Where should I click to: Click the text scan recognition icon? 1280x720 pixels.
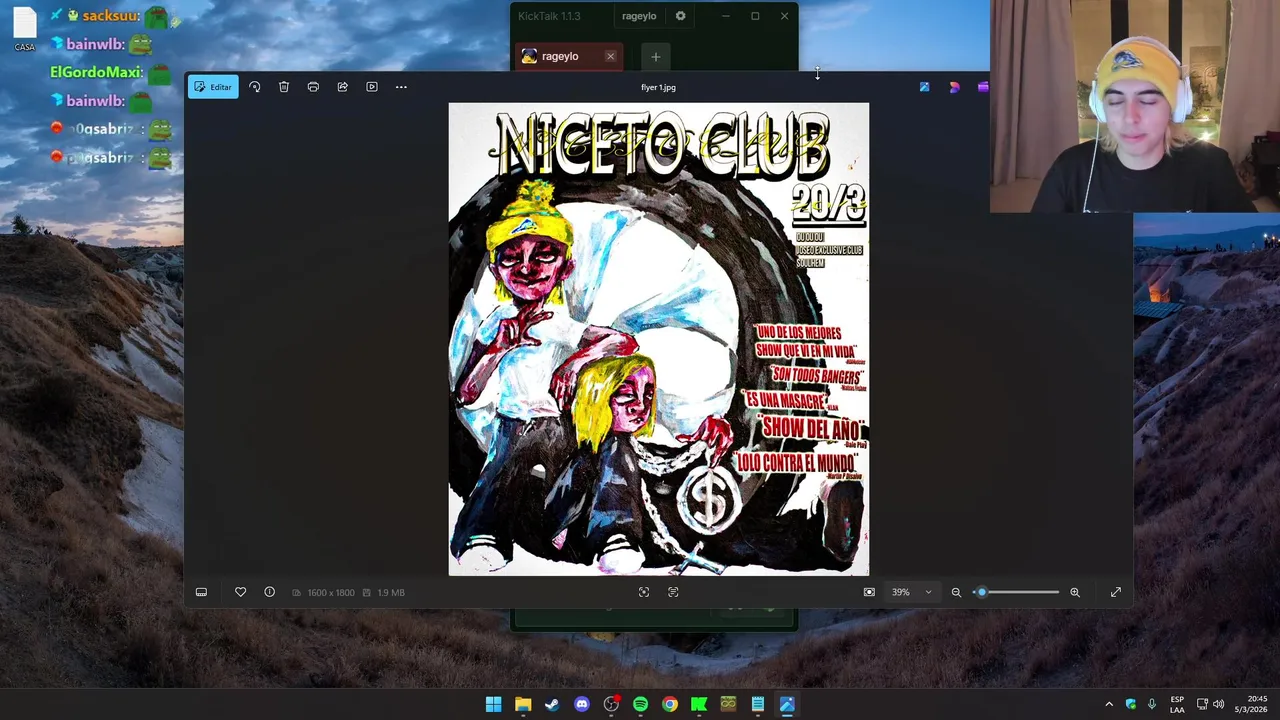[673, 592]
